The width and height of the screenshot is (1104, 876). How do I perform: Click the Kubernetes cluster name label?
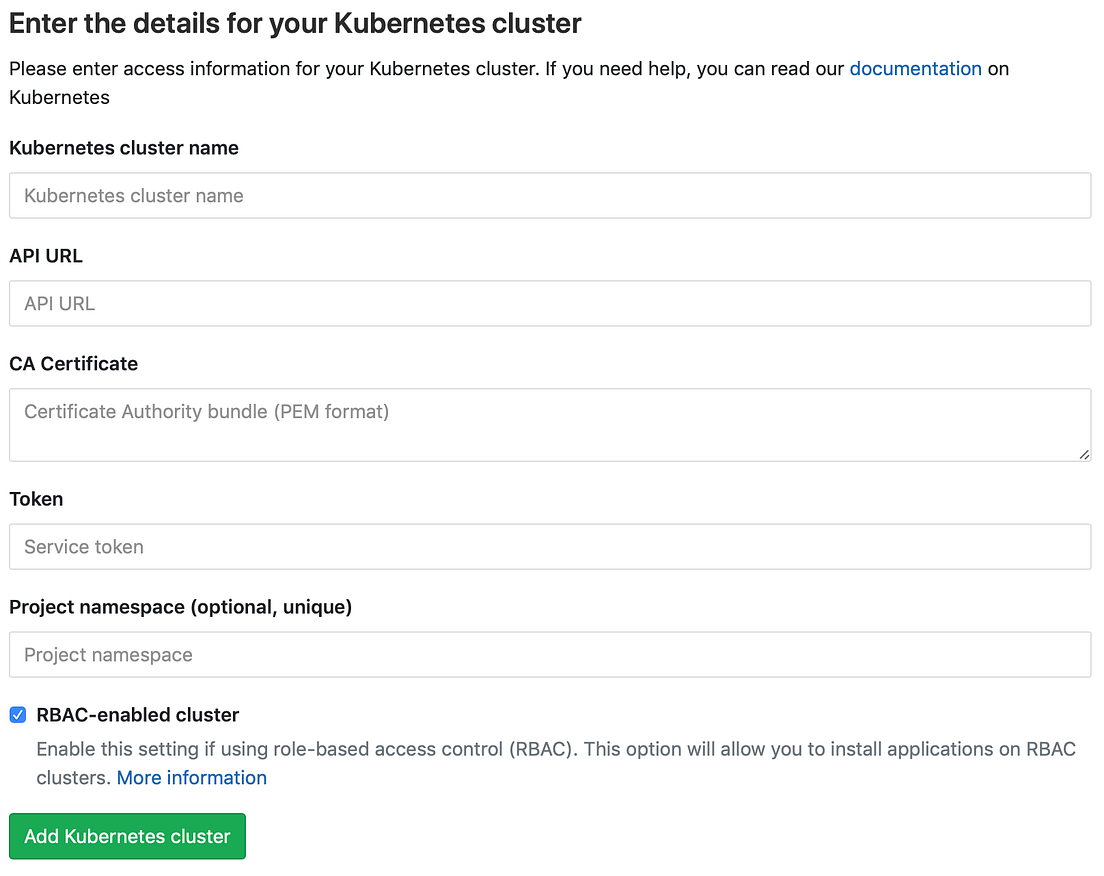click(x=123, y=147)
